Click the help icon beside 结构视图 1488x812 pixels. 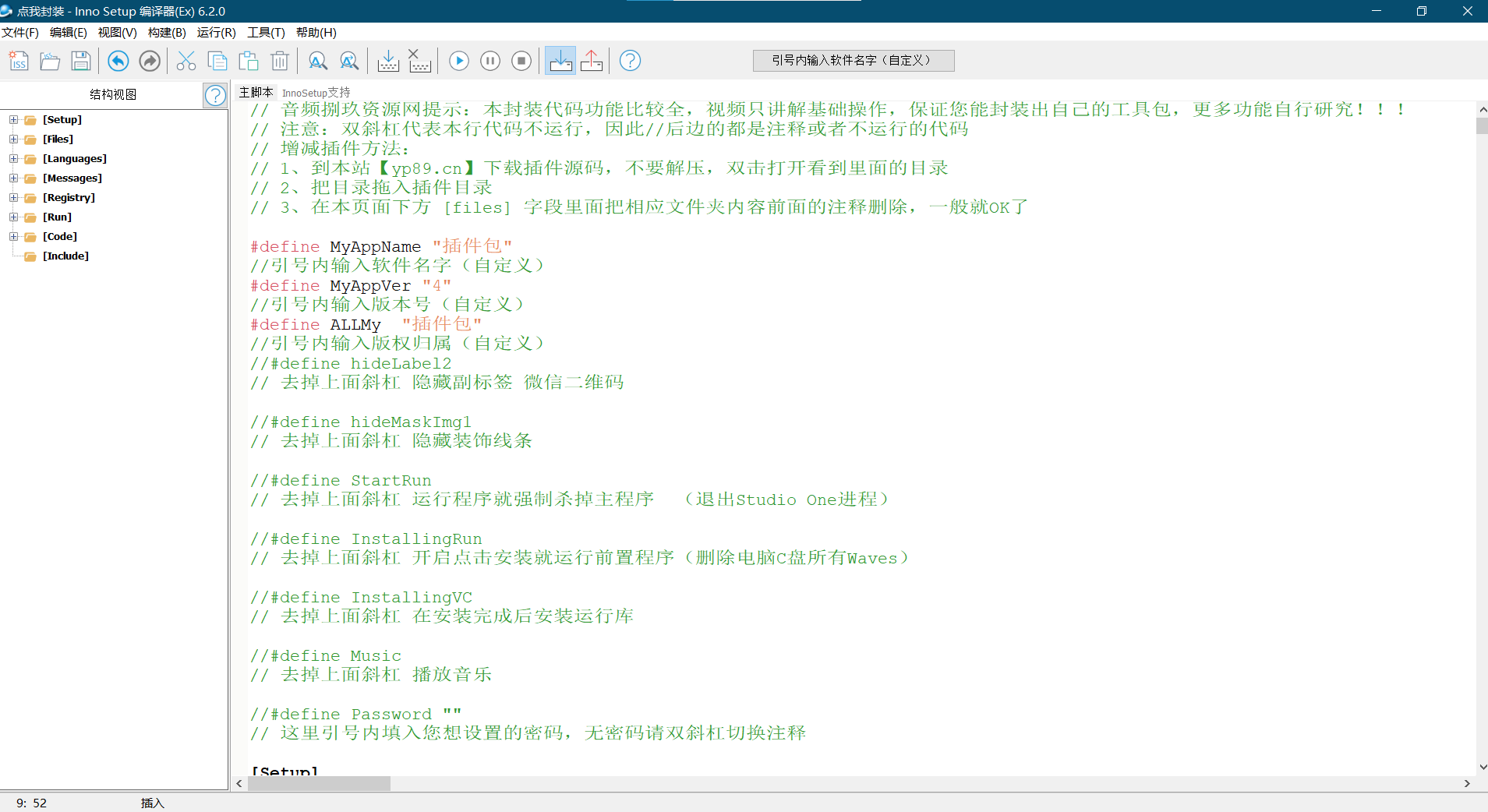(x=215, y=95)
